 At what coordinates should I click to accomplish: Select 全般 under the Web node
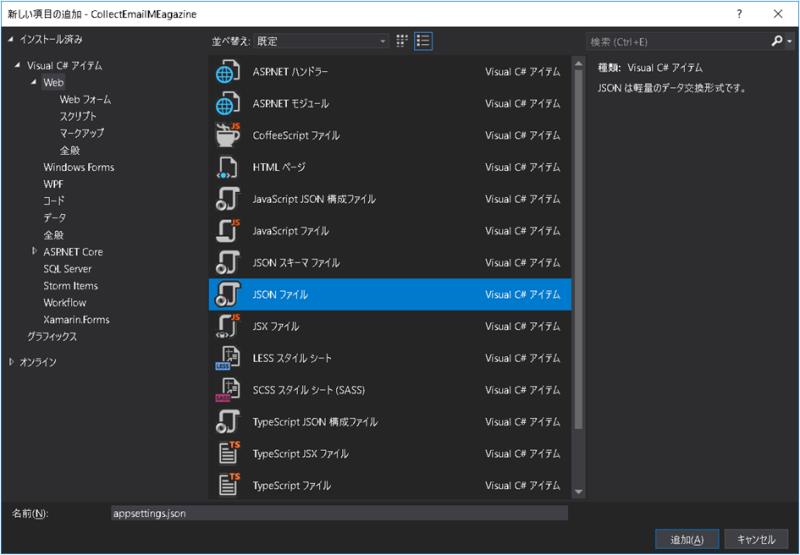point(70,150)
